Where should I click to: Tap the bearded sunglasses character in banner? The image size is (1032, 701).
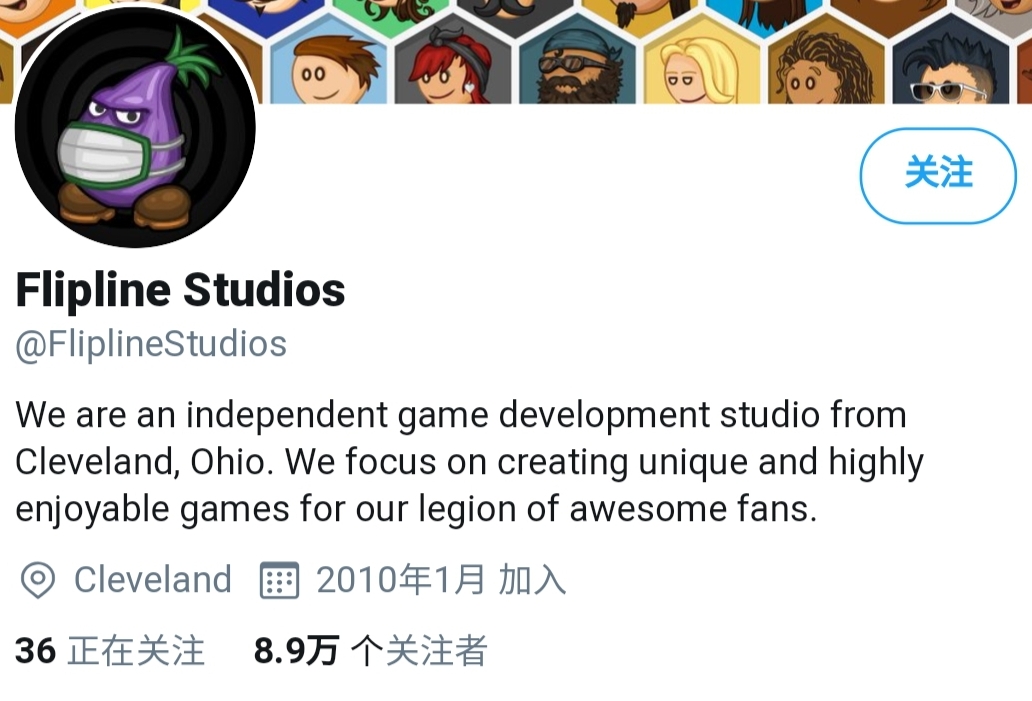[577, 63]
